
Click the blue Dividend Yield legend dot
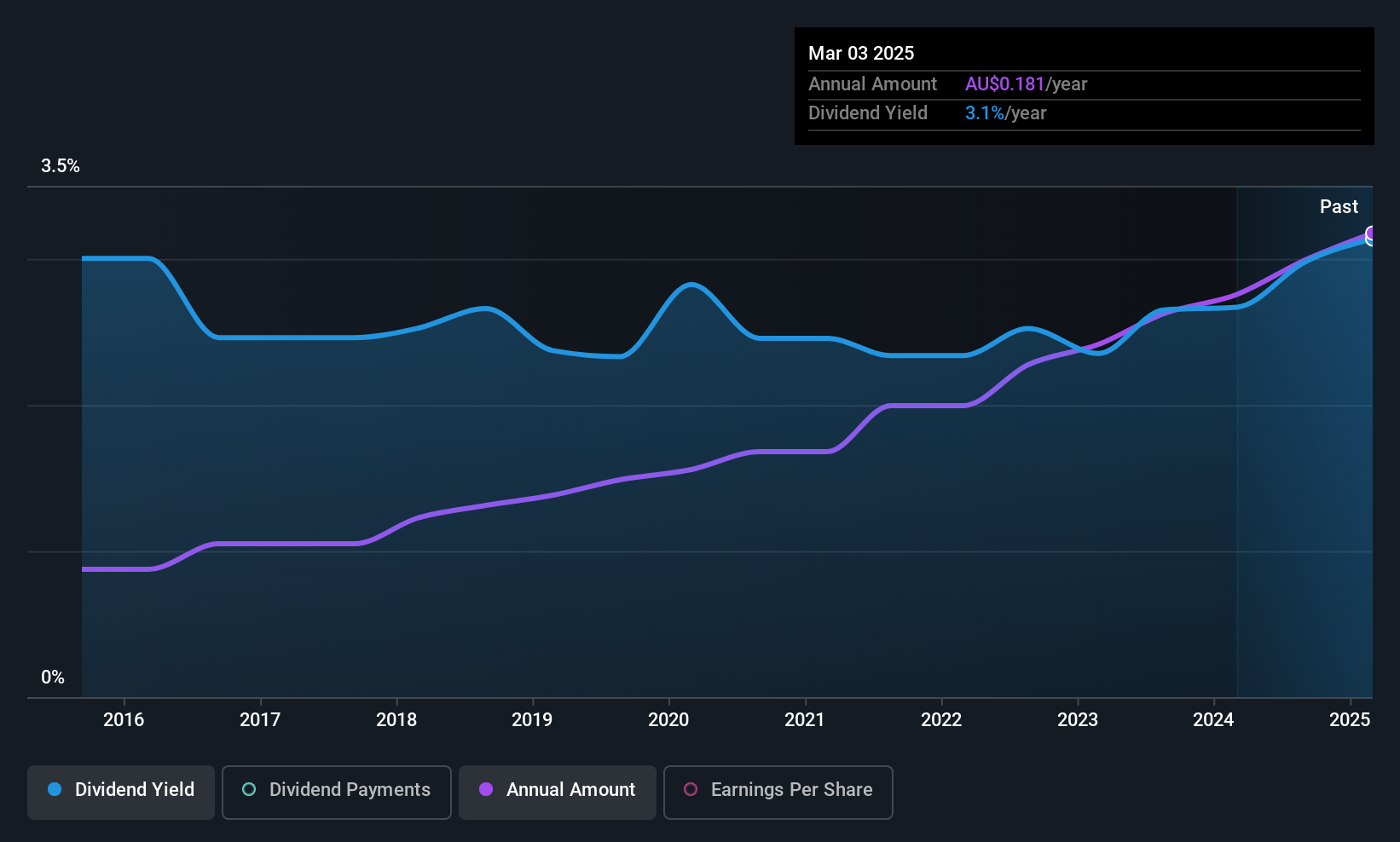[x=55, y=790]
